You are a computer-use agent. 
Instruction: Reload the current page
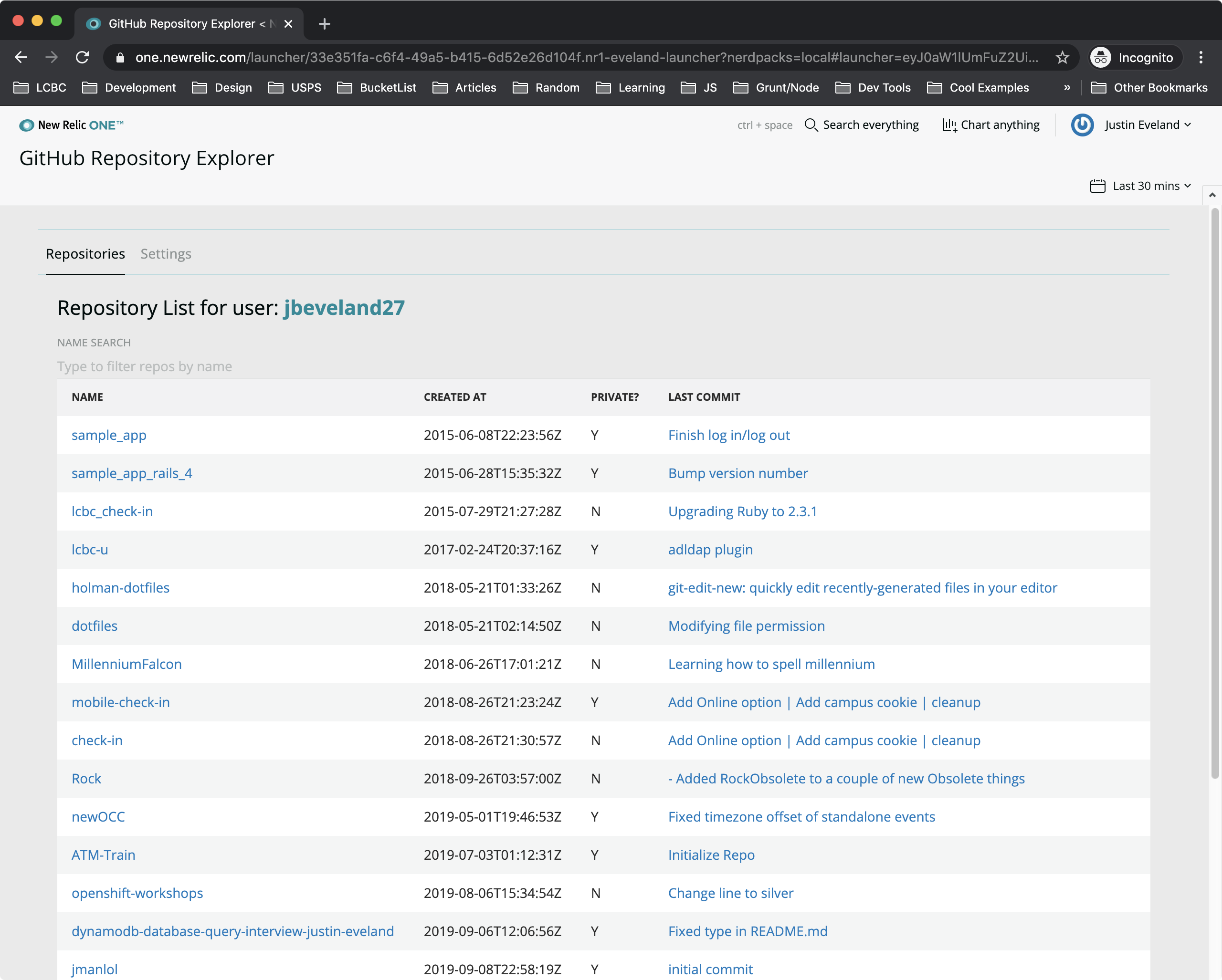click(83, 57)
